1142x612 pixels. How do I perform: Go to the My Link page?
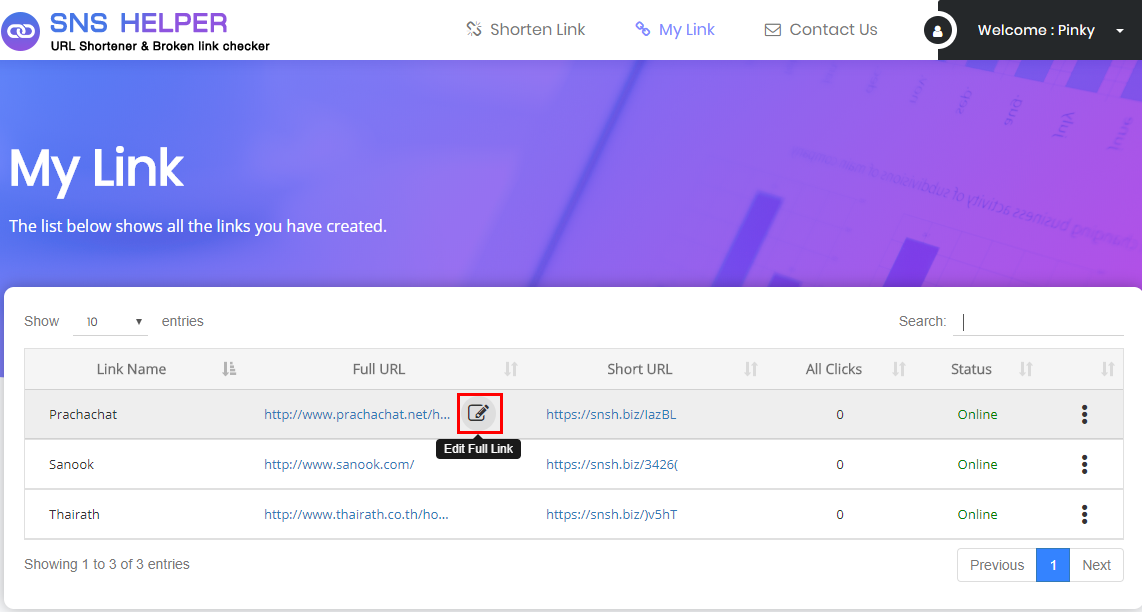click(x=675, y=30)
